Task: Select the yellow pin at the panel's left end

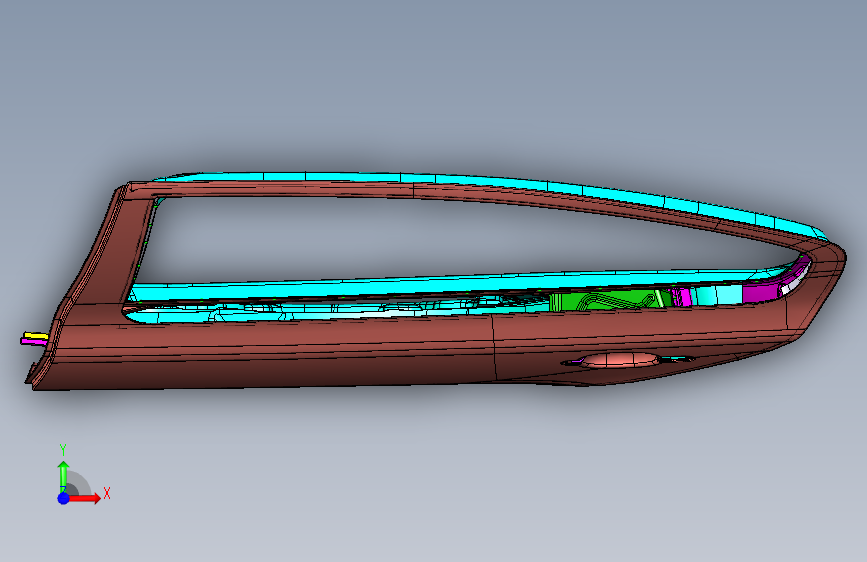Action: (36, 335)
